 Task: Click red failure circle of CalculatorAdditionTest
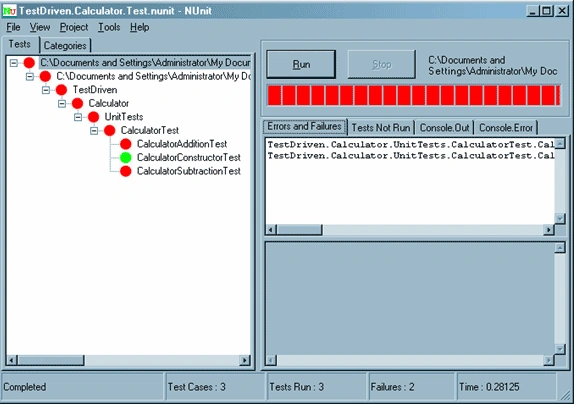click(x=126, y=144)
